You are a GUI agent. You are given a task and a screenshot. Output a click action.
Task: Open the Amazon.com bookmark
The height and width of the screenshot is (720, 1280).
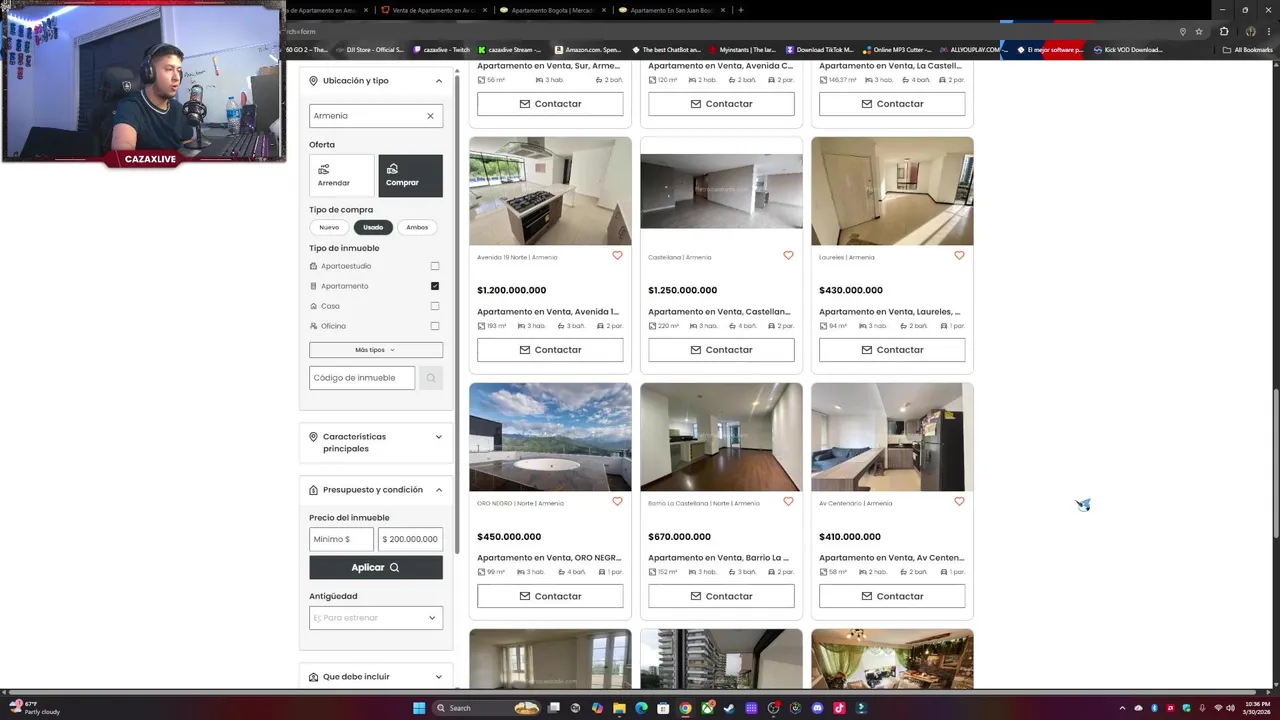click(587, 50)
